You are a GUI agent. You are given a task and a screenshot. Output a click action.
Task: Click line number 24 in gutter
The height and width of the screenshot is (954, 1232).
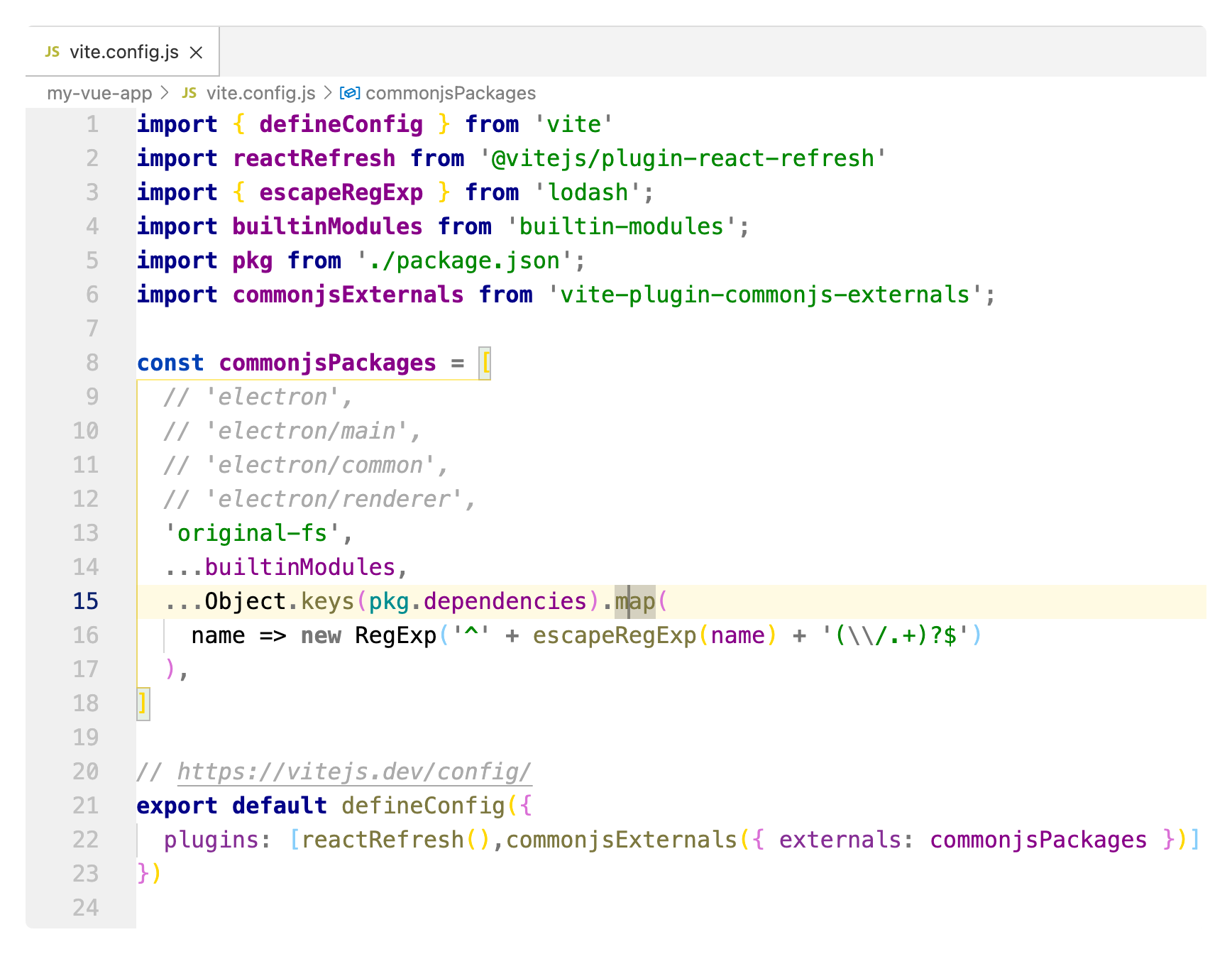click(86, 908)
